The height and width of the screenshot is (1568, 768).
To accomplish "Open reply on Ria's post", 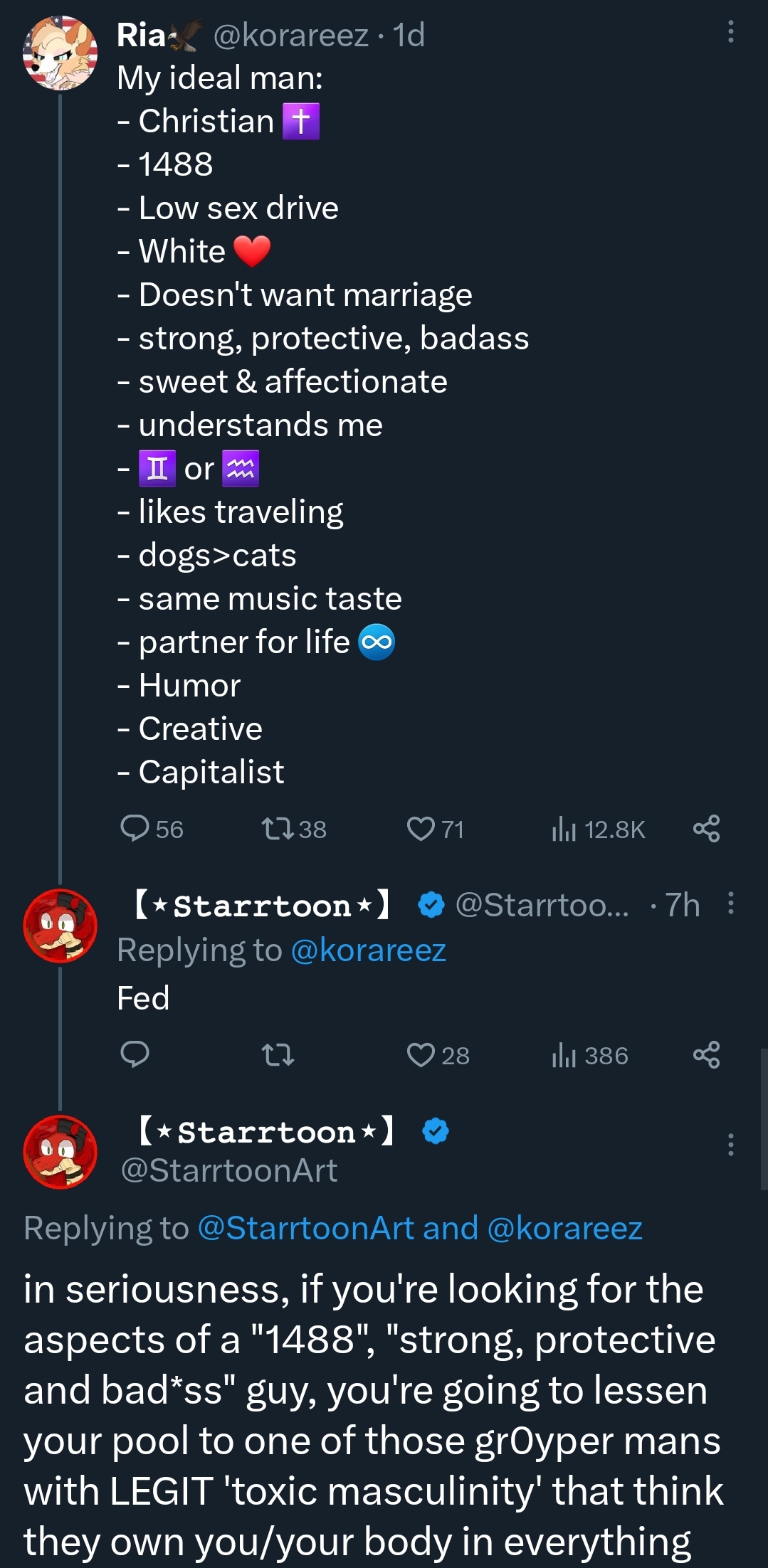I will (x=135, y=829).
